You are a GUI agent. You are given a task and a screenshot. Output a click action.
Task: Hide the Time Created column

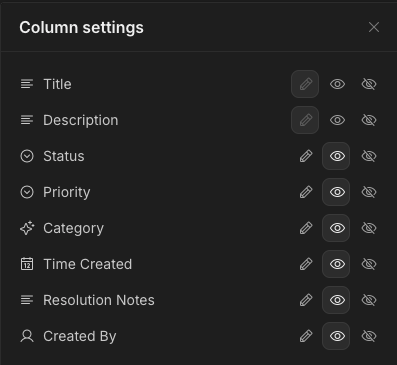coord(369,264)
